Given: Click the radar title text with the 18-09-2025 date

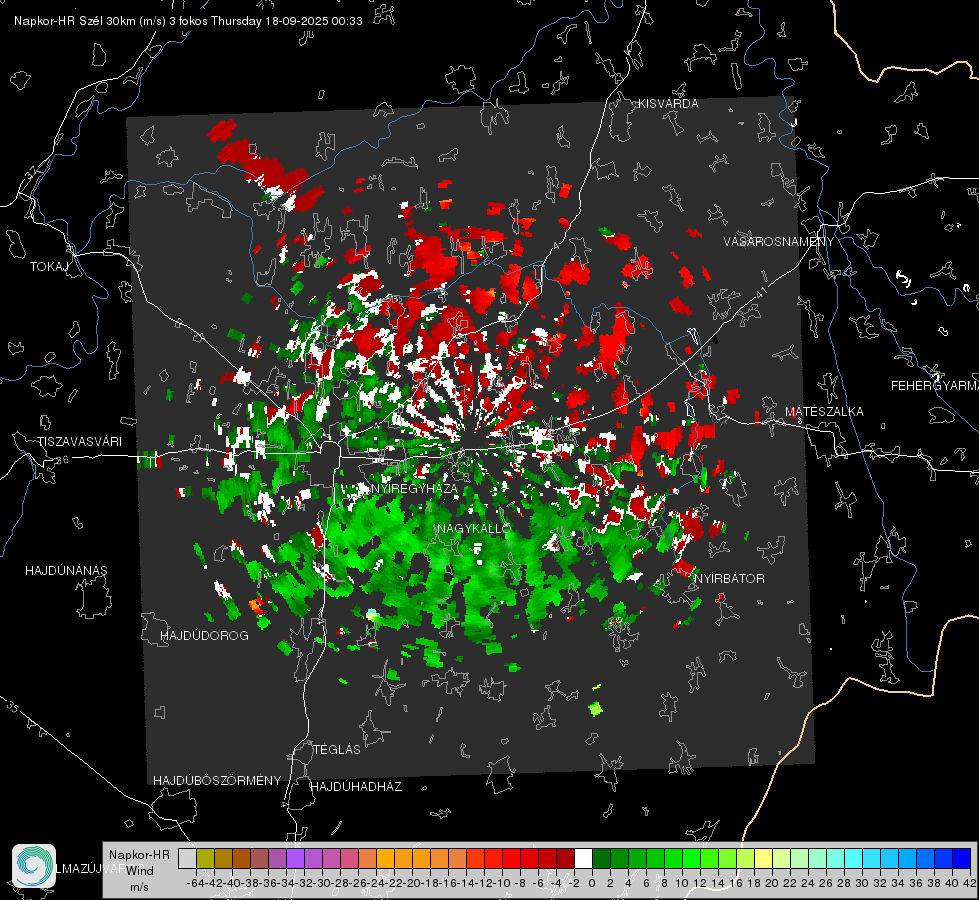Looking at the screenshot, I should tap(188, 21).
